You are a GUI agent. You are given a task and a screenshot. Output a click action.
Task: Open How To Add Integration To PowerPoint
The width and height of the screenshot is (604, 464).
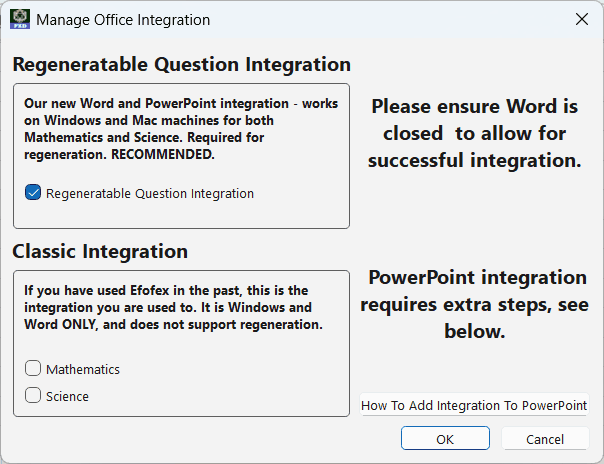click(x=474, y=406)
